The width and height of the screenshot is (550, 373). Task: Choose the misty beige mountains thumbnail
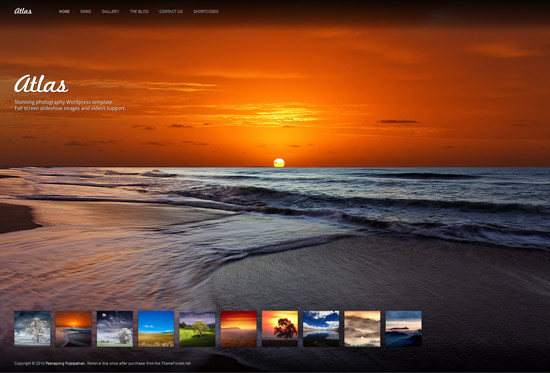tap(362, 329)
